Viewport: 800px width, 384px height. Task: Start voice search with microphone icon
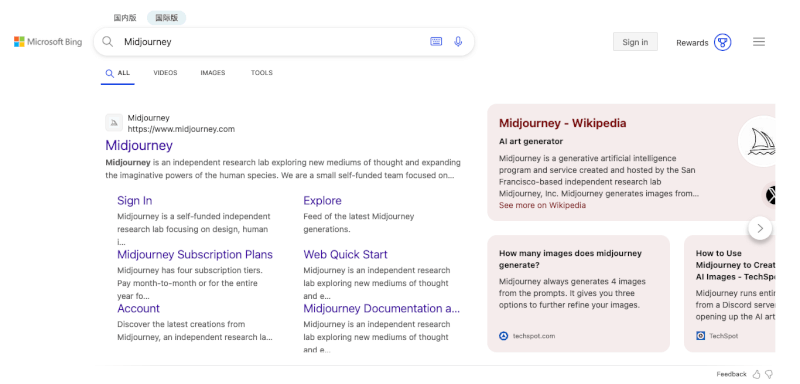458,42
